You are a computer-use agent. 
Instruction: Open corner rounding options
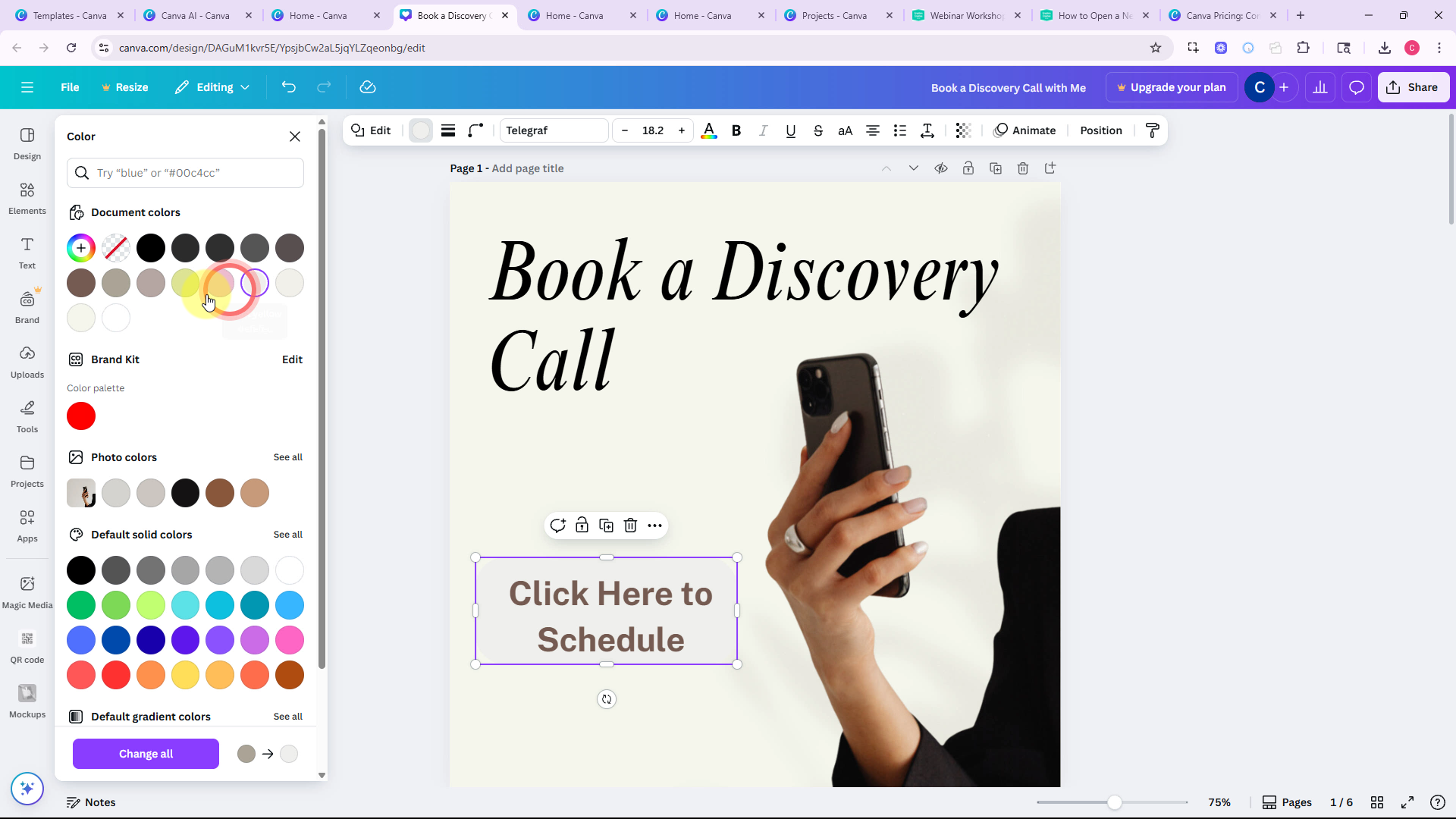[x=475, y=130]
